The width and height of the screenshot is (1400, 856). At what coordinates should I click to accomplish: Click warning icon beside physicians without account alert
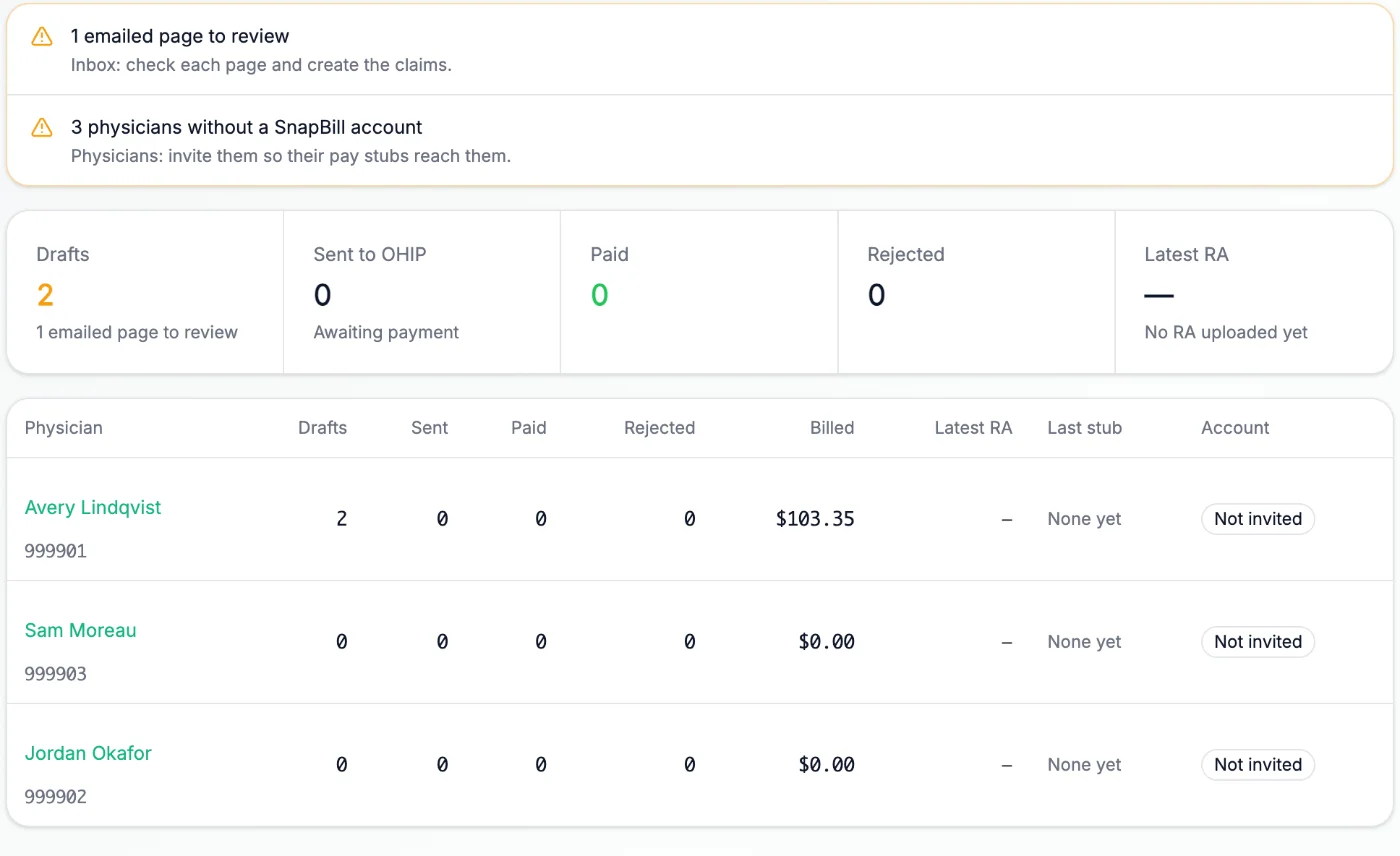point(42,128)
